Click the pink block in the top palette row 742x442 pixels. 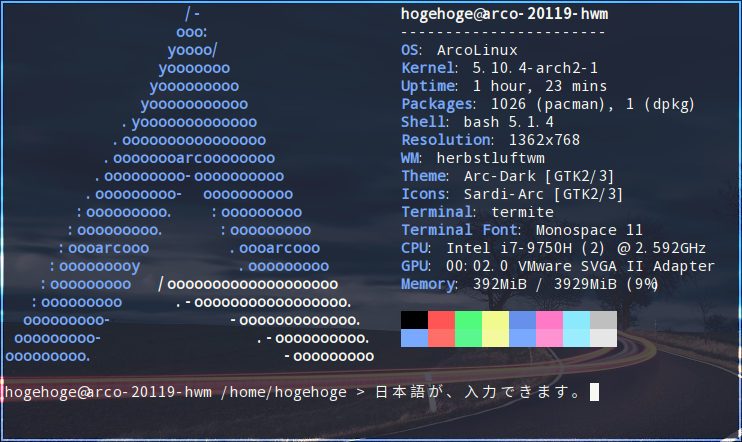pos(549,320)
